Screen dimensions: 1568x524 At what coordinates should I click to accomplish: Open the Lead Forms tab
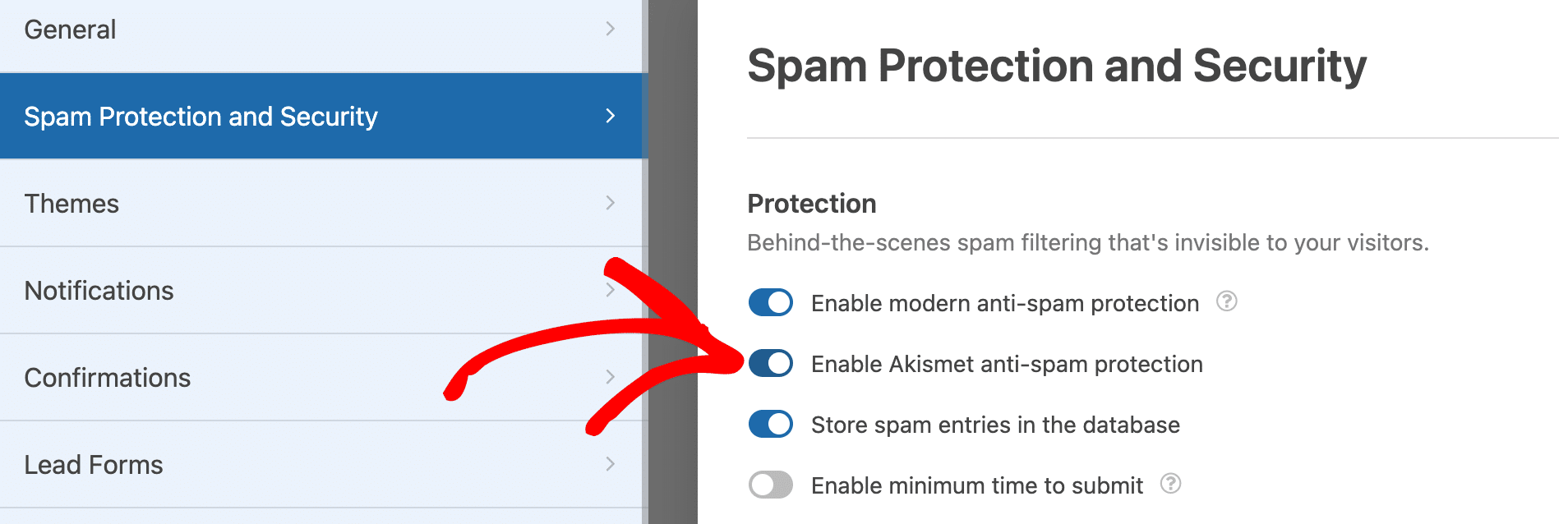[94, 465]
